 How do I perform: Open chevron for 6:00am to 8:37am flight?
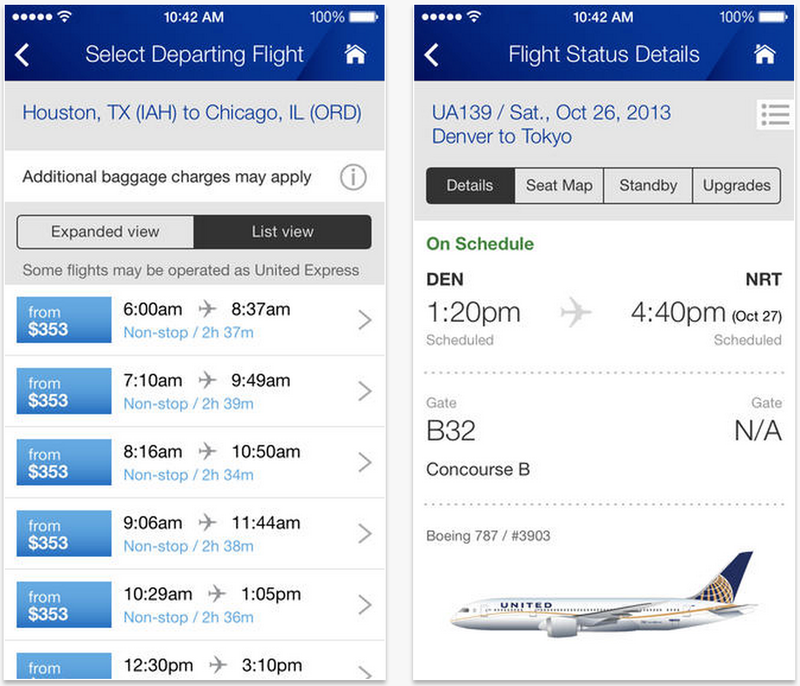364,320
